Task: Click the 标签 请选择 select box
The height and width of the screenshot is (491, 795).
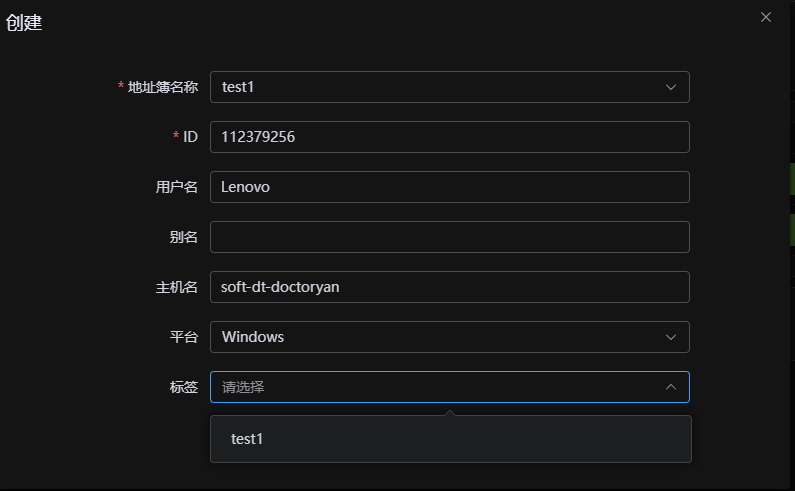Action: [440, 387]
